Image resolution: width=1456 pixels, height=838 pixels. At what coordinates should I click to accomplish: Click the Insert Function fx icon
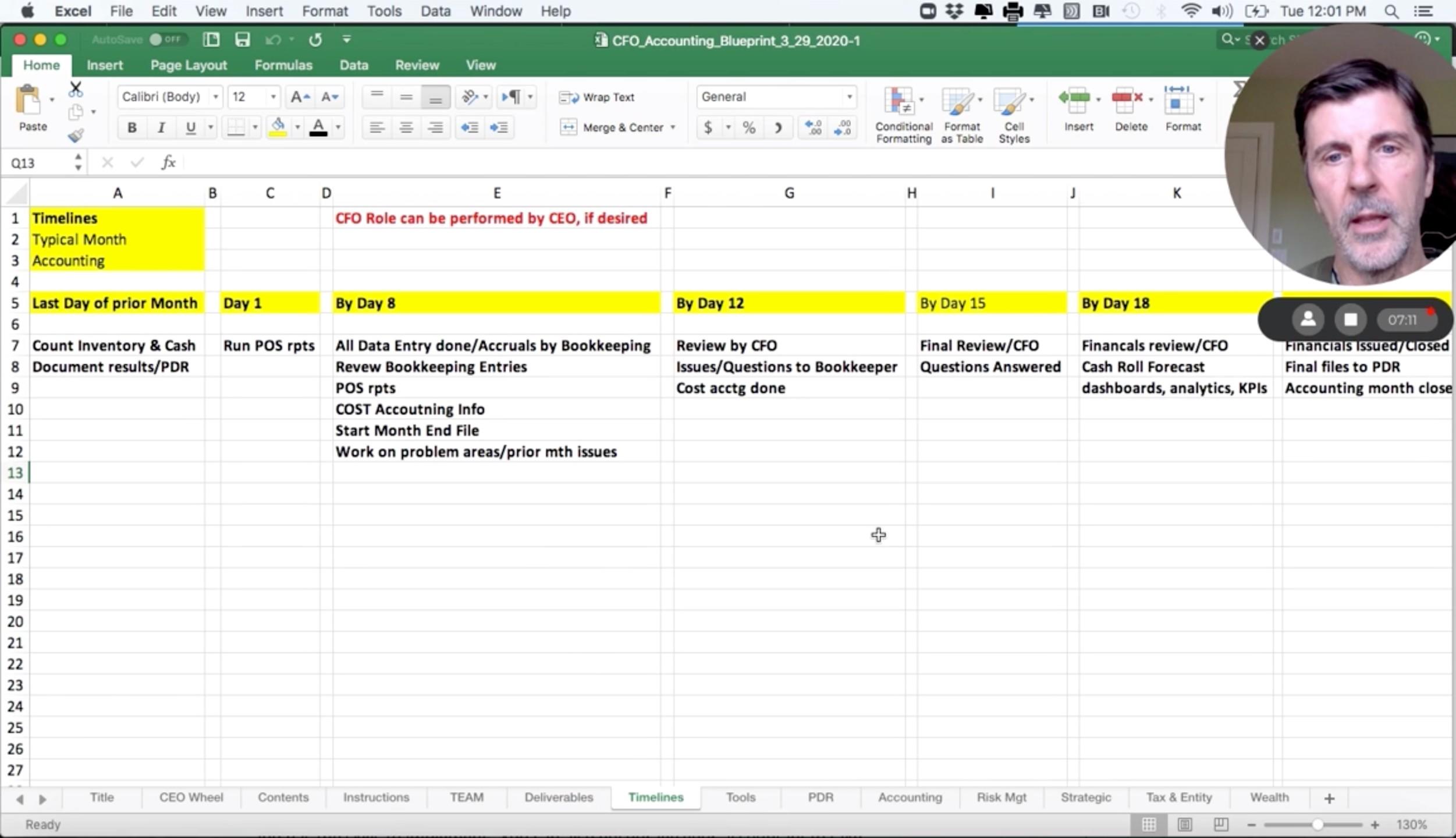168,162
